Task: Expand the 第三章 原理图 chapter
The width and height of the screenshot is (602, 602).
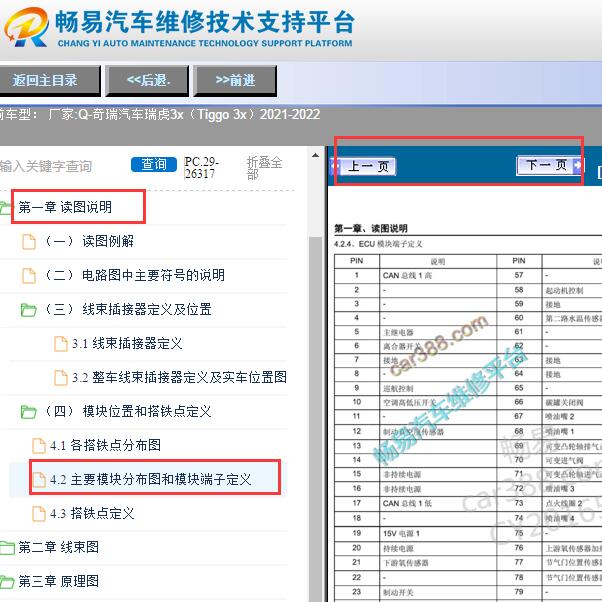Action: tap(58, 581)
